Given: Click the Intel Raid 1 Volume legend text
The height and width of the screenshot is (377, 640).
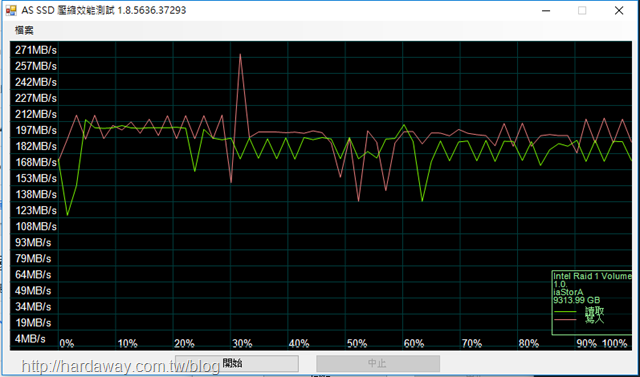Looking at the screenshot, I should pos(593,277).
